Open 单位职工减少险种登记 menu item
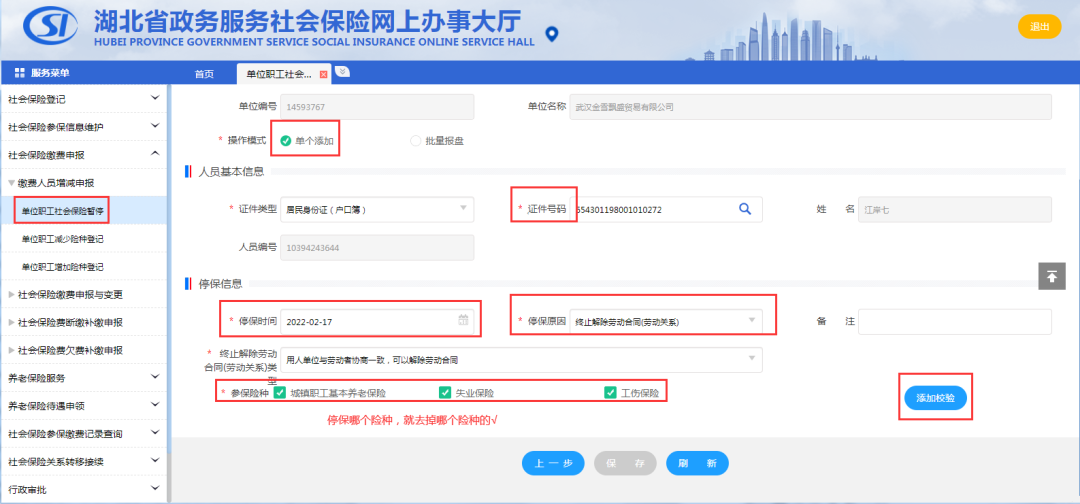 click(83, 239)
